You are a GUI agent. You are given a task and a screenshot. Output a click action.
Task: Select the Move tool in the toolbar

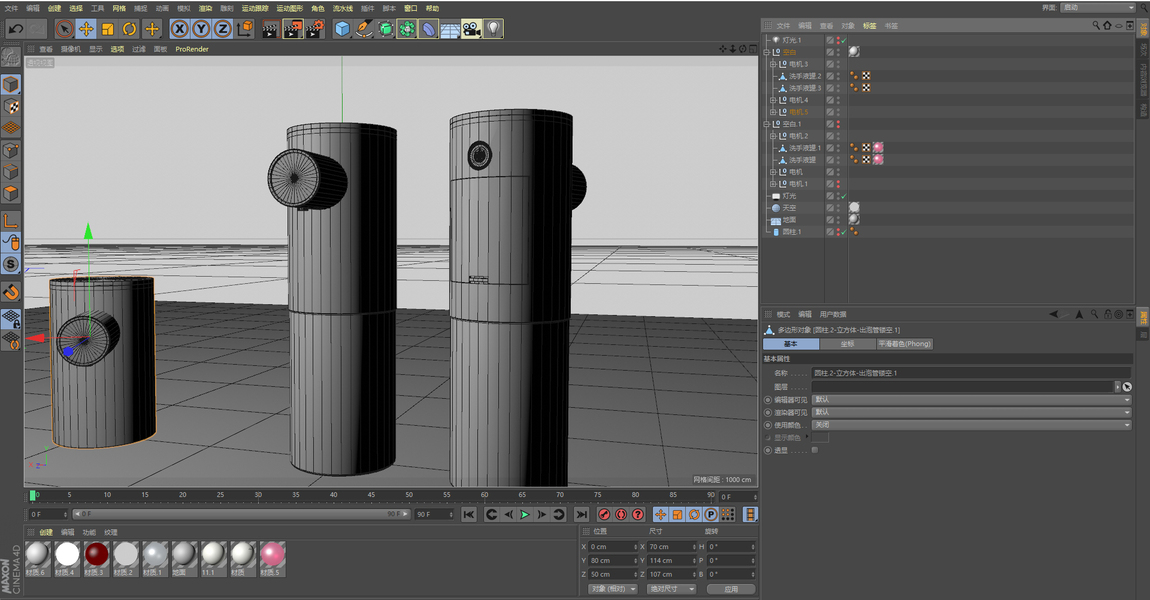click(86, 29)
